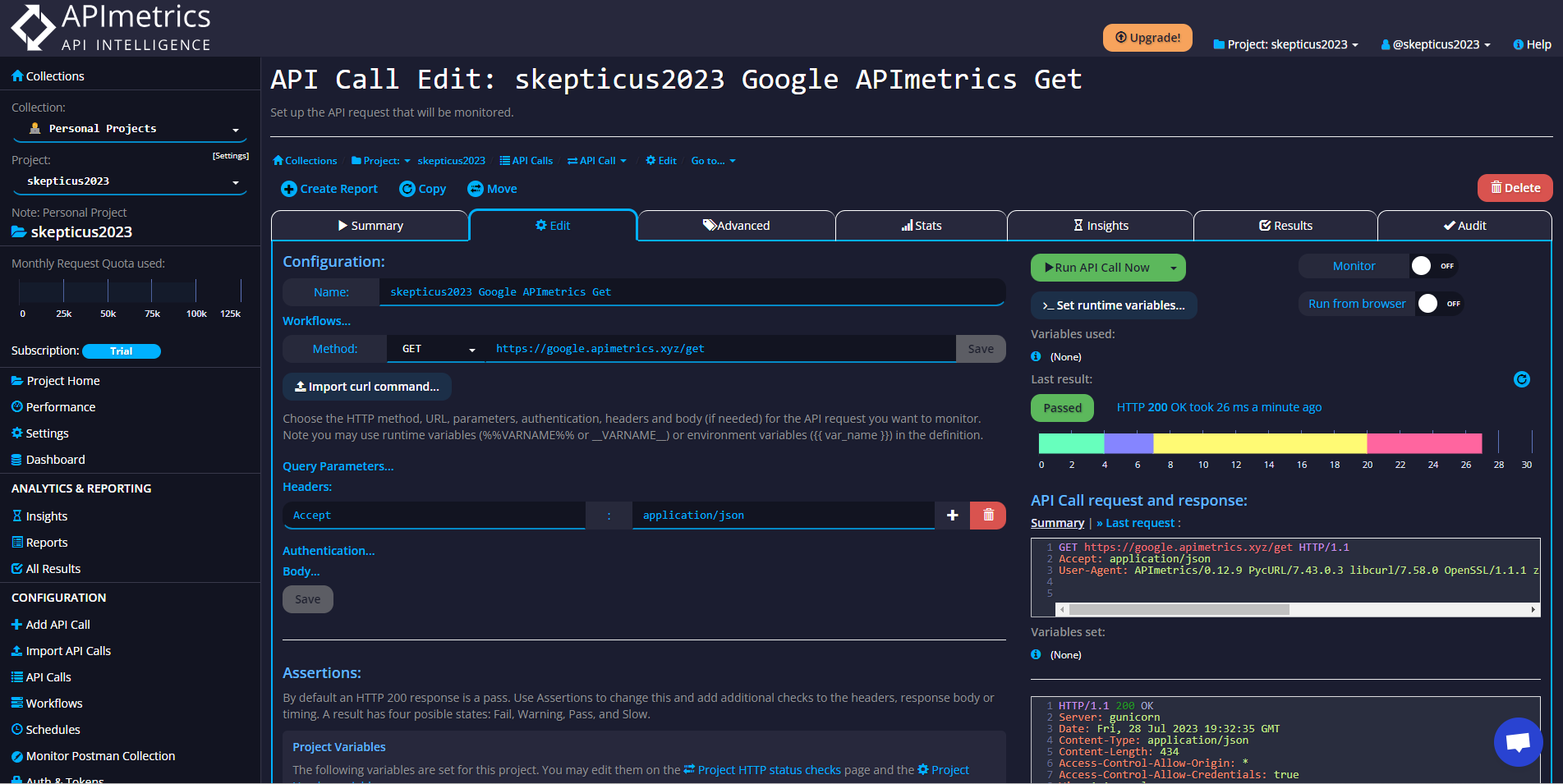Click the Import API Calls upload icon

click(17, 650)
